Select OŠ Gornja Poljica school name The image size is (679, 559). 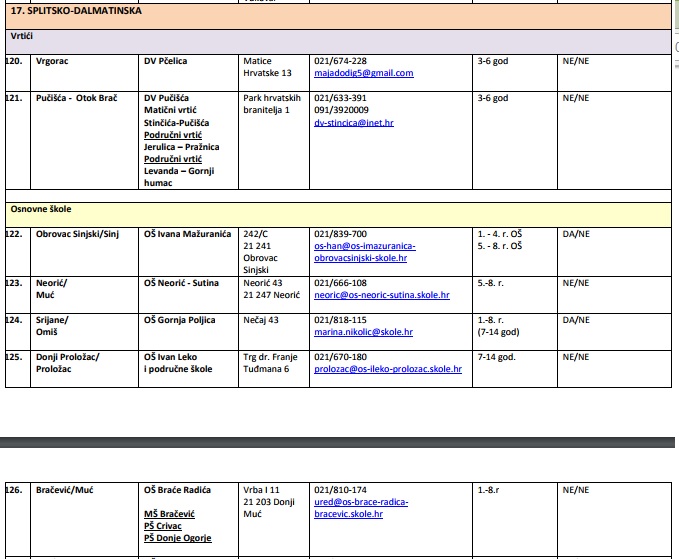pos(179,320)
